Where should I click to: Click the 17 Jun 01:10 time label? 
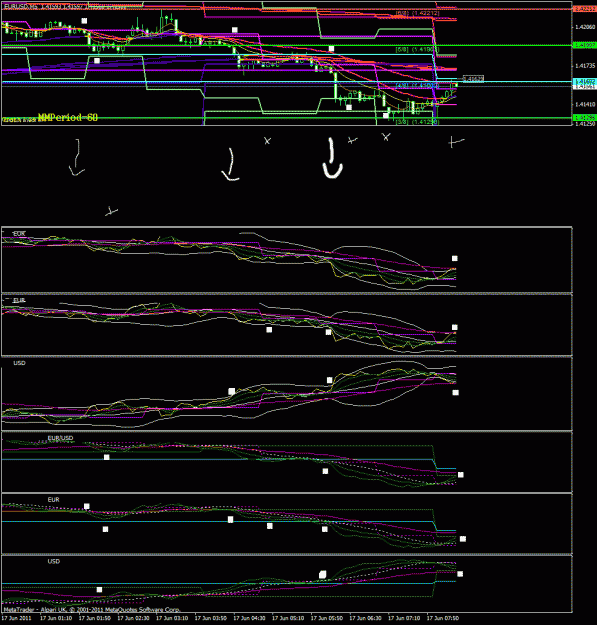[56, 618]
